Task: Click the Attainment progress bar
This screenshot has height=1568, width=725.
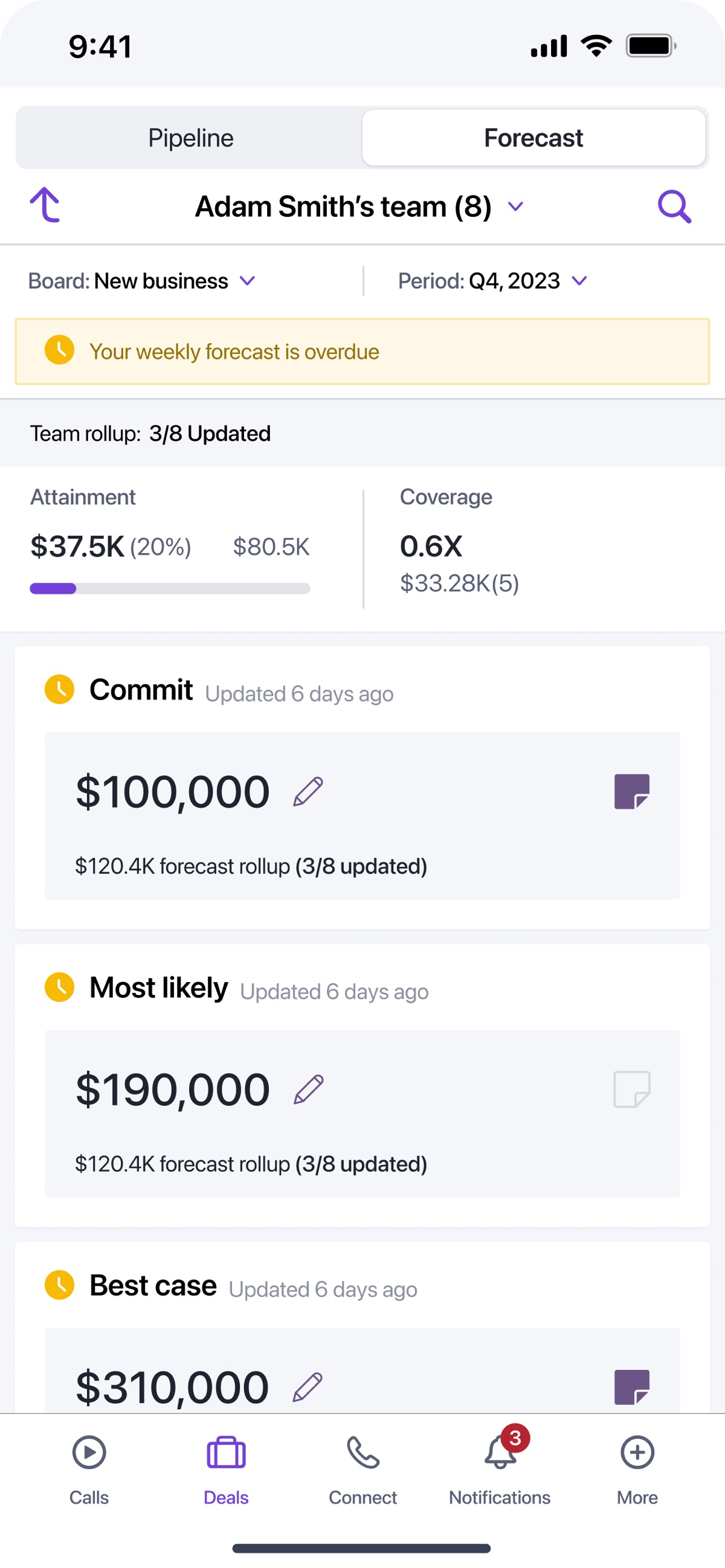Action: point(170,589)
